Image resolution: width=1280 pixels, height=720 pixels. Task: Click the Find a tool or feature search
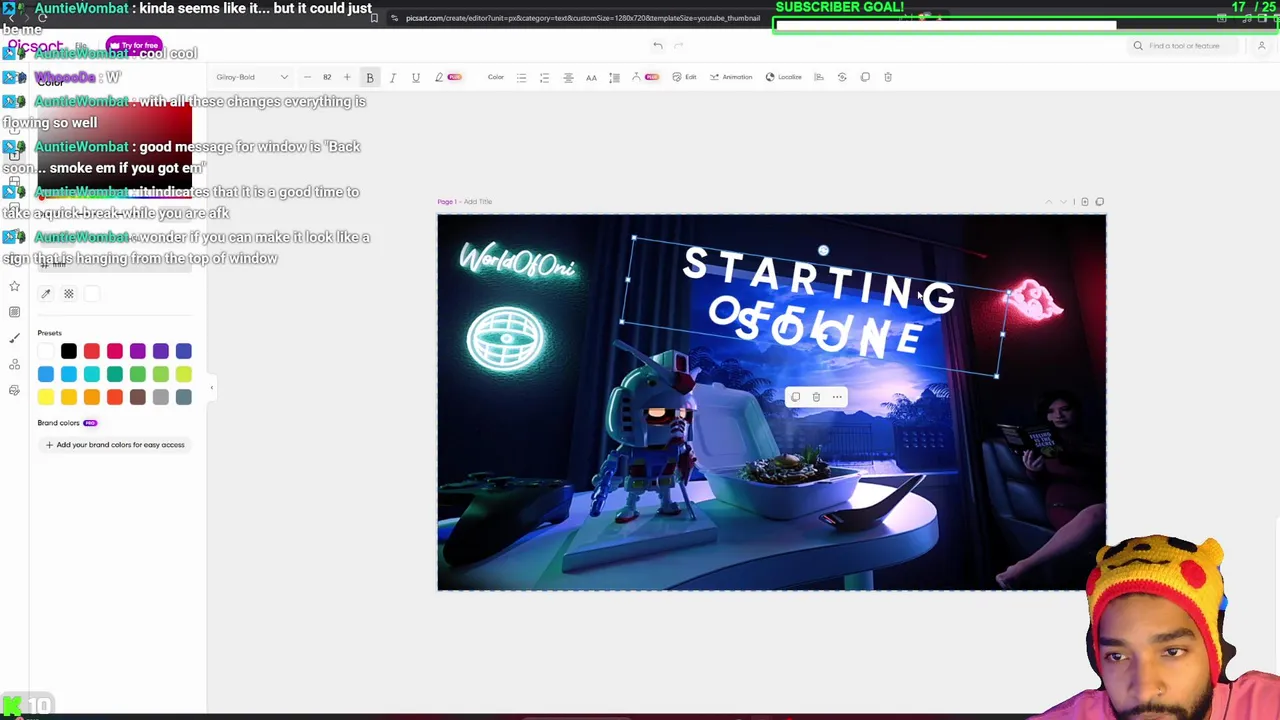pyautogui.click(x=1184, y=46)
